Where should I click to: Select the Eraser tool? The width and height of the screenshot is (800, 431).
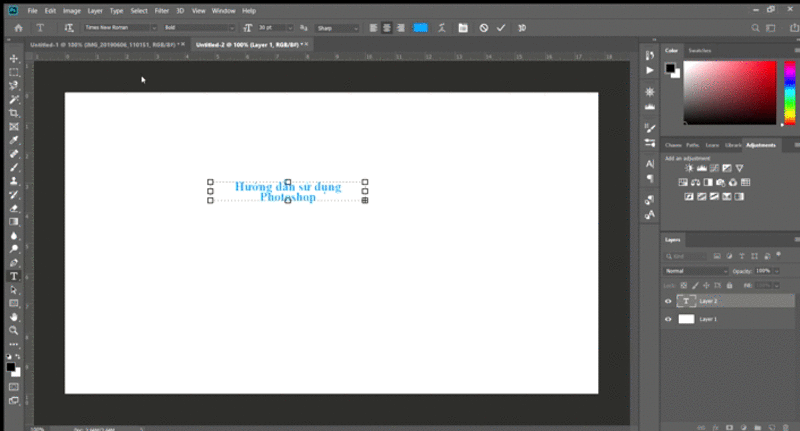[14, 208]
